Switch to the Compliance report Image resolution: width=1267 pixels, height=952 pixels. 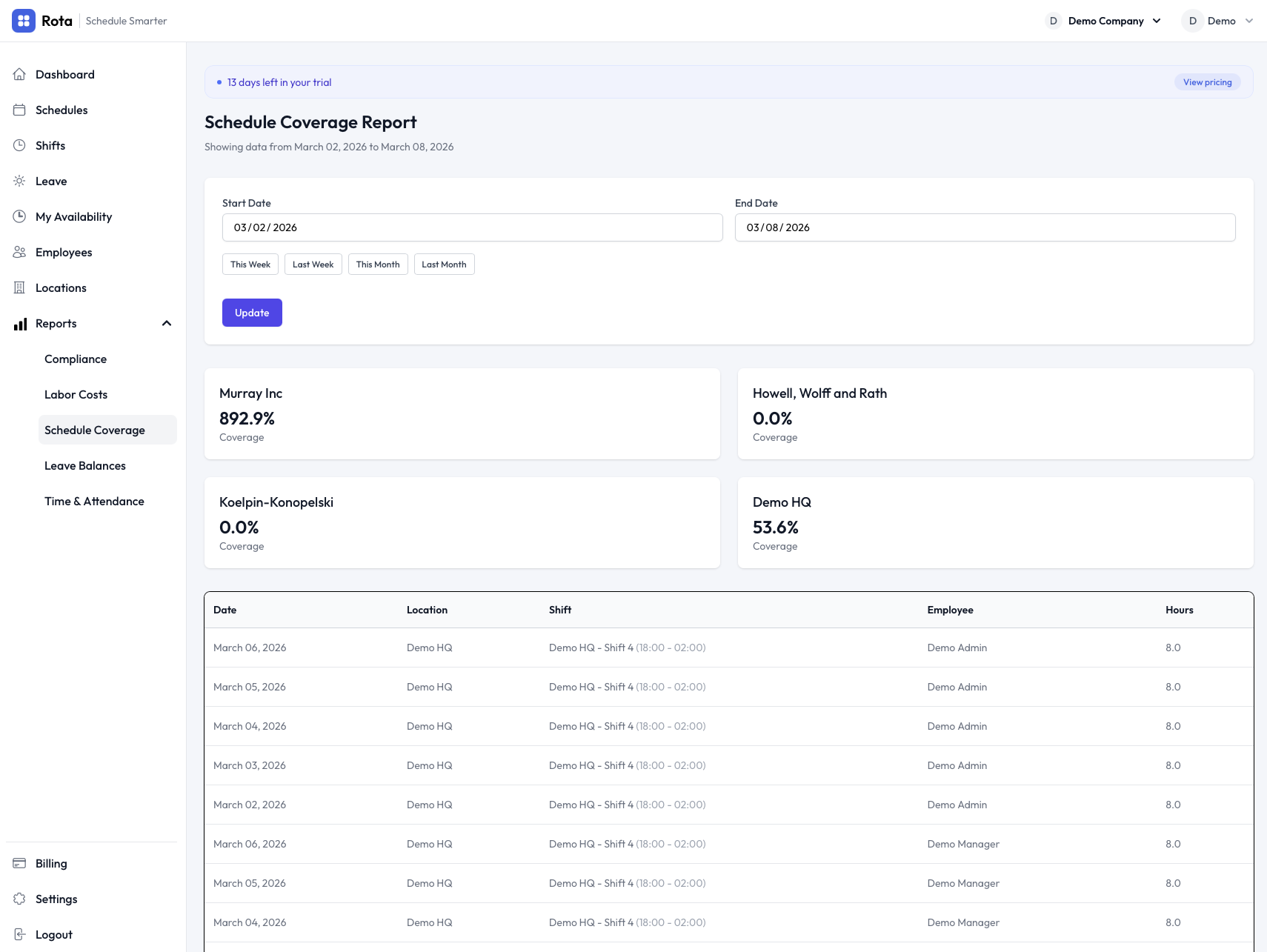(76, 359)
